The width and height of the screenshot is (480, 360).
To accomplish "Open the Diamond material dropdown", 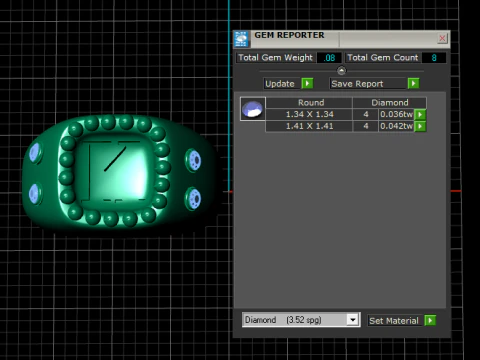I will [352, 320].
